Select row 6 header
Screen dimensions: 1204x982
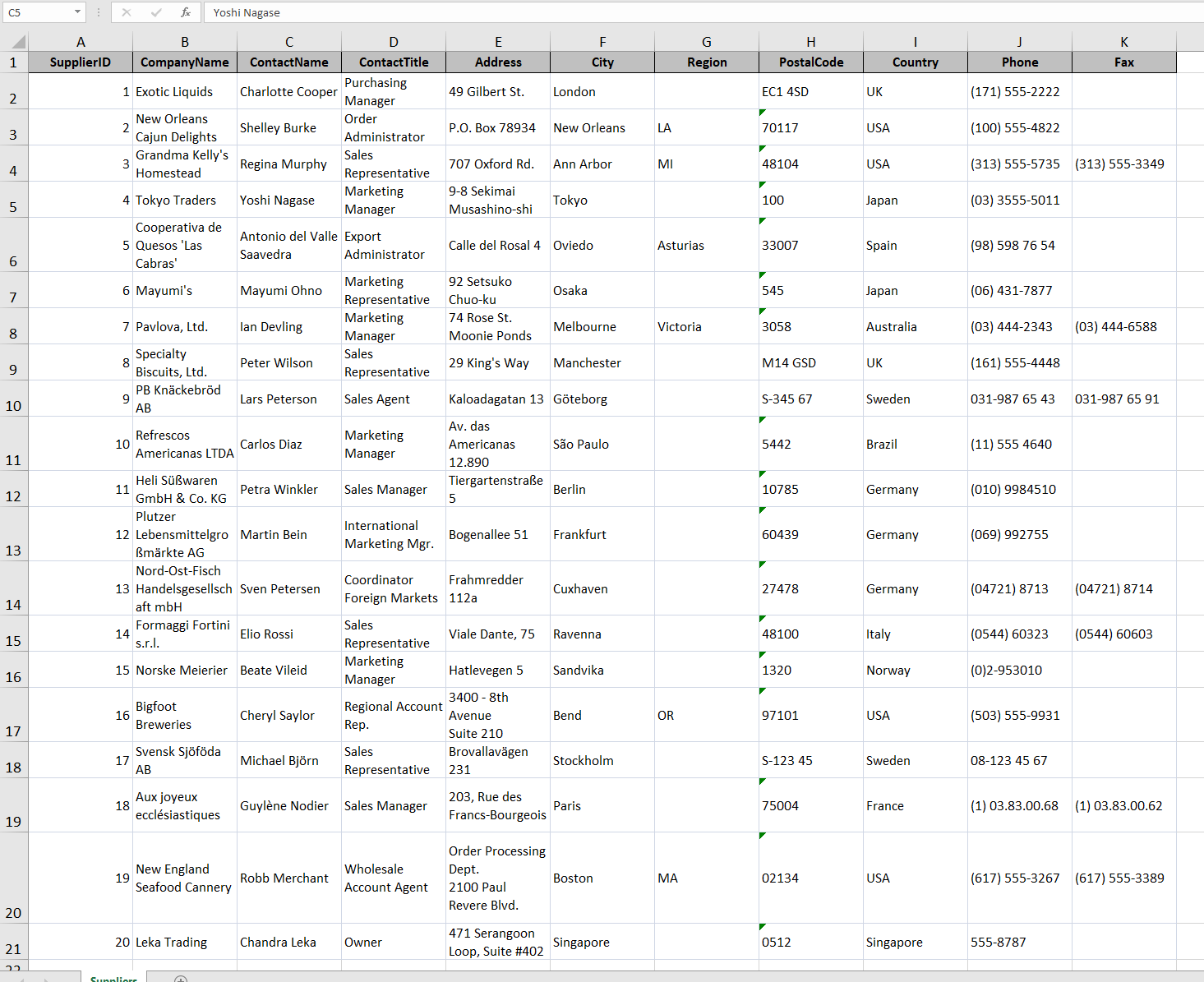click(x=14, y=245)
